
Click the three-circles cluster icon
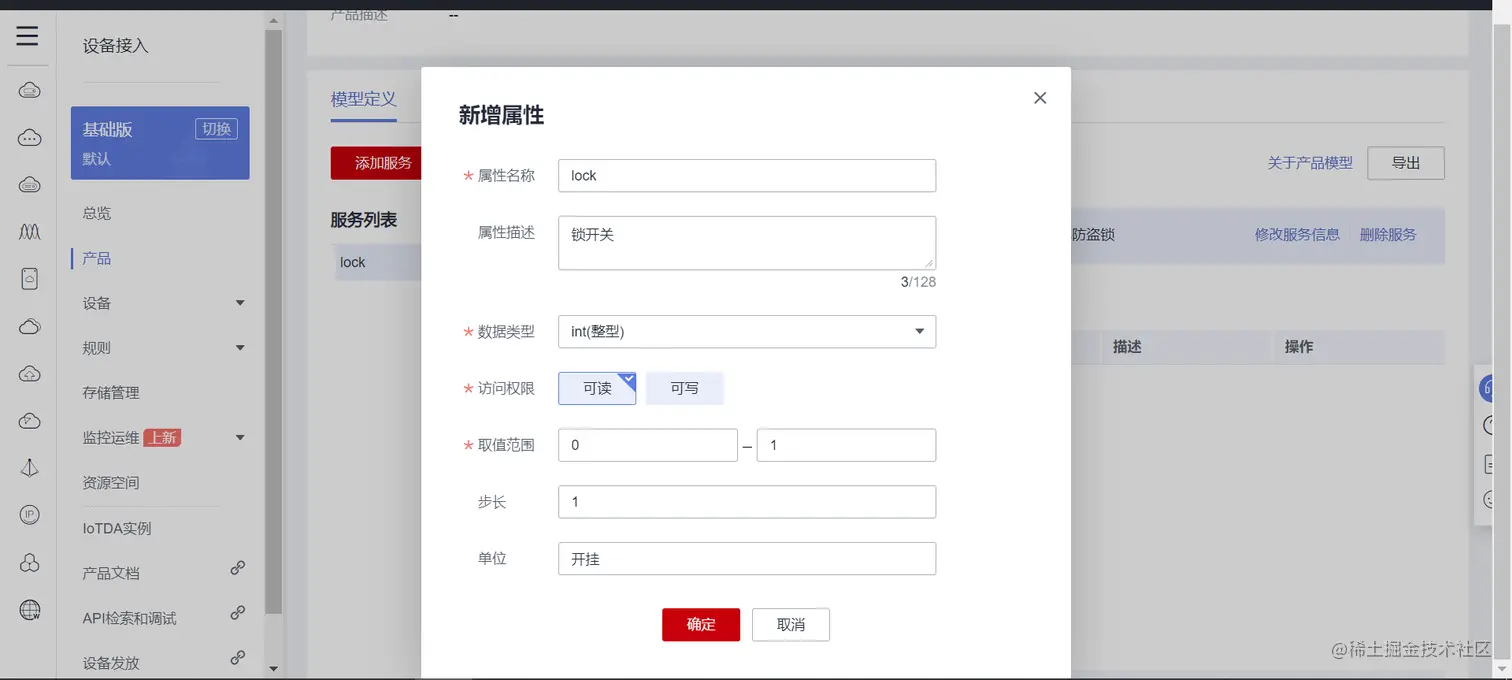click(30, 562)
